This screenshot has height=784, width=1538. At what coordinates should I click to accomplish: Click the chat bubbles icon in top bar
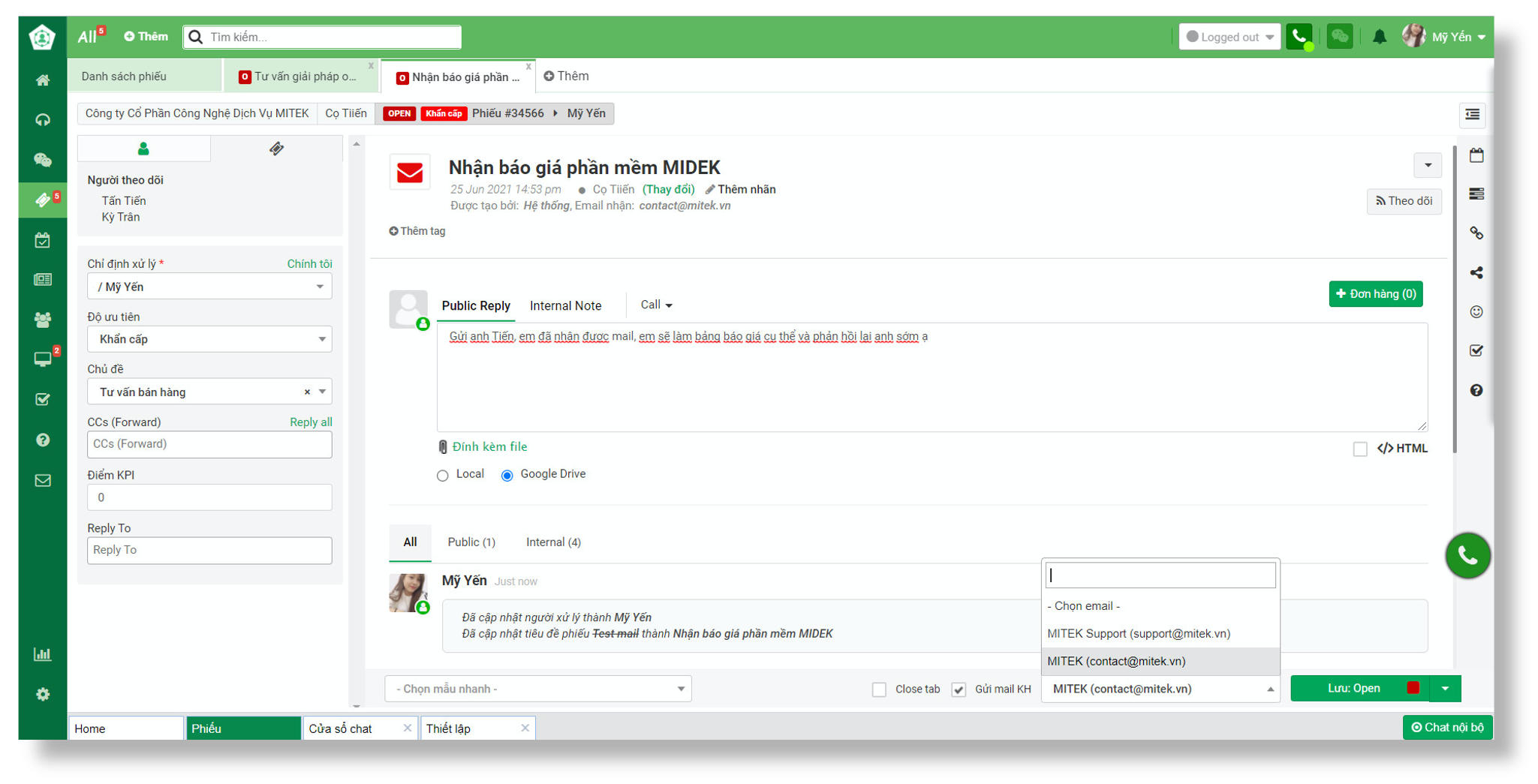click(x=1340, y=37)
